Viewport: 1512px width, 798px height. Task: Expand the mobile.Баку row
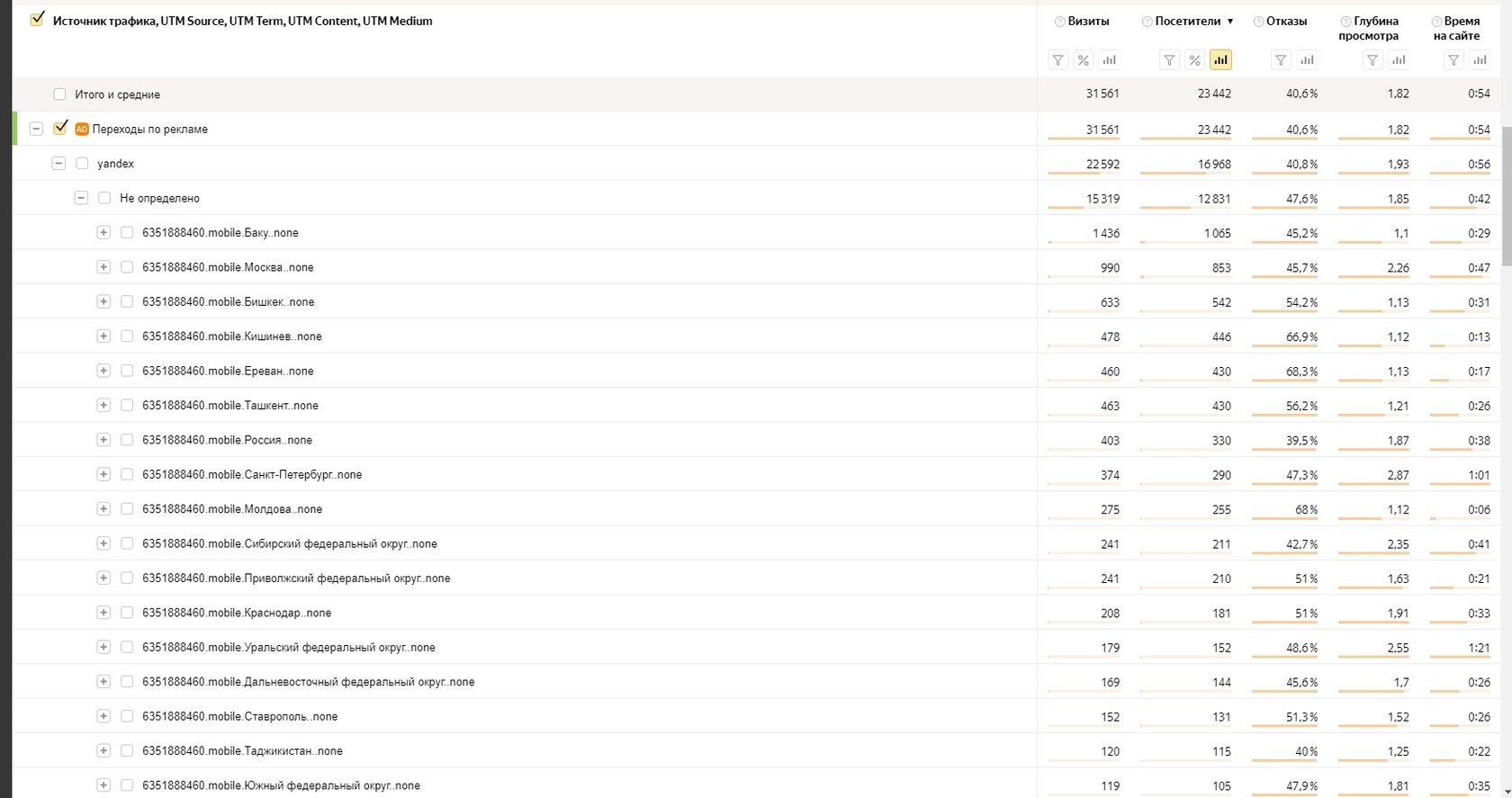point(103,232)
